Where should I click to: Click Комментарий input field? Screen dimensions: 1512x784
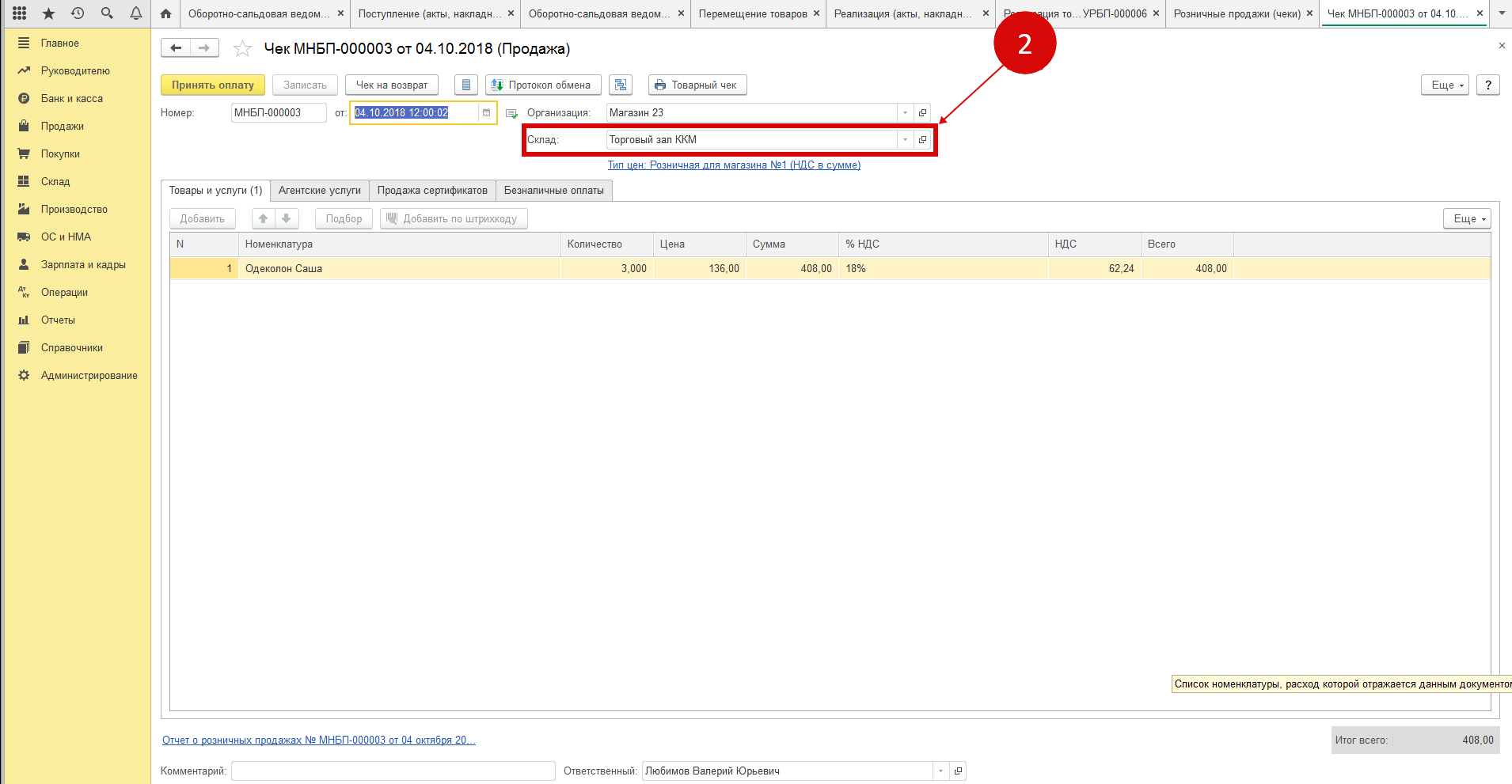[x=393, y=771]
